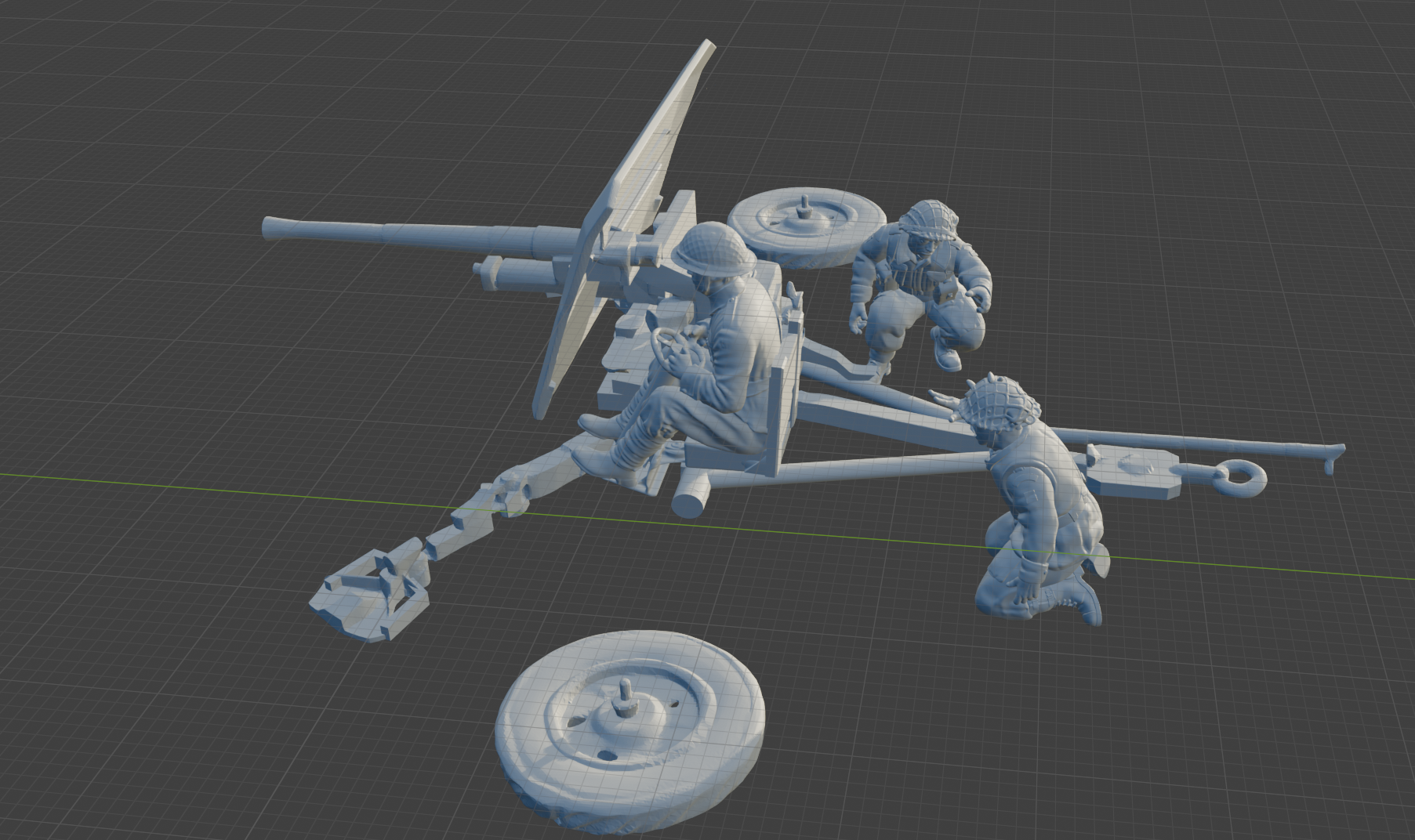Click the kneeling soldier's boot
Screen dimensions: 1415x840
[1086, 603]
